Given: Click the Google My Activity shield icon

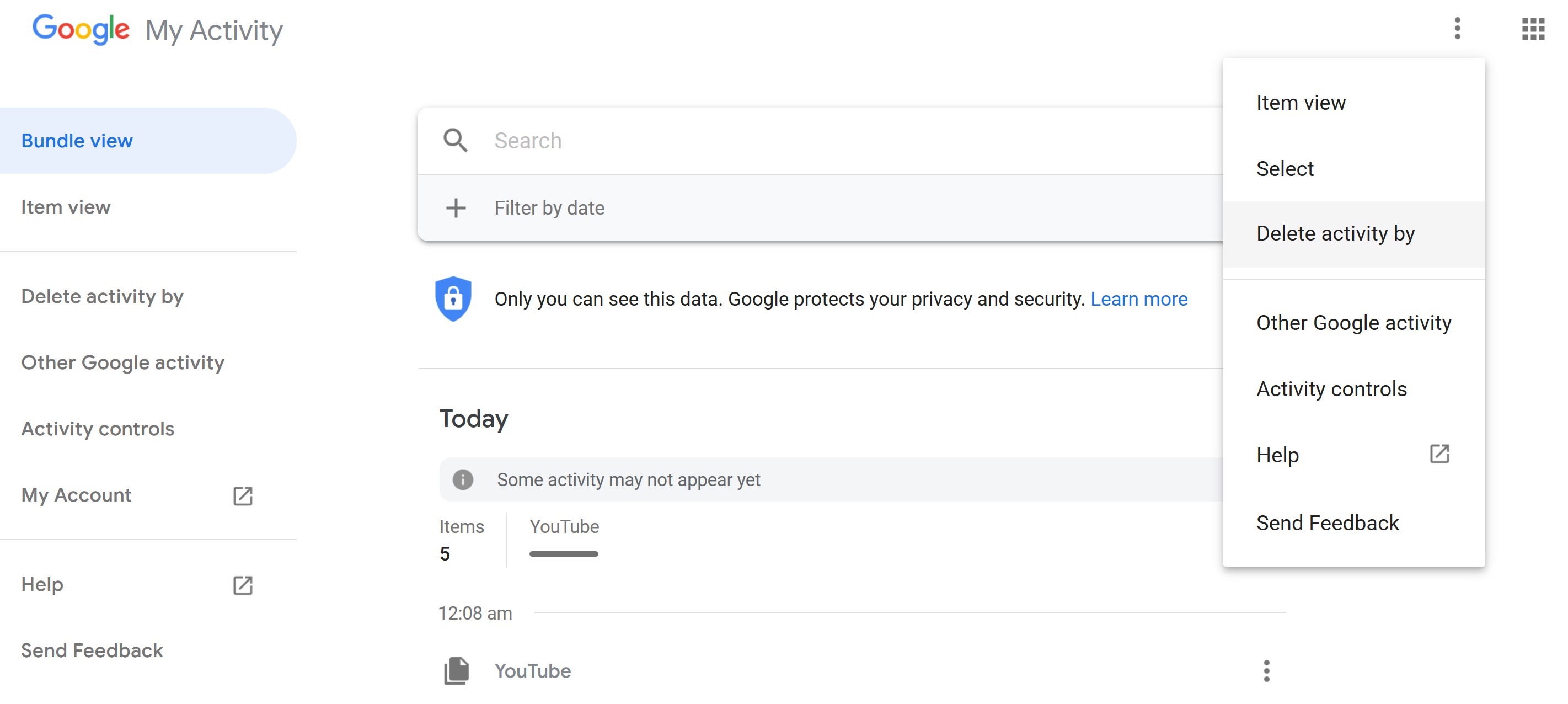Looking at the screenshot, I should click(x=454, y=298).
